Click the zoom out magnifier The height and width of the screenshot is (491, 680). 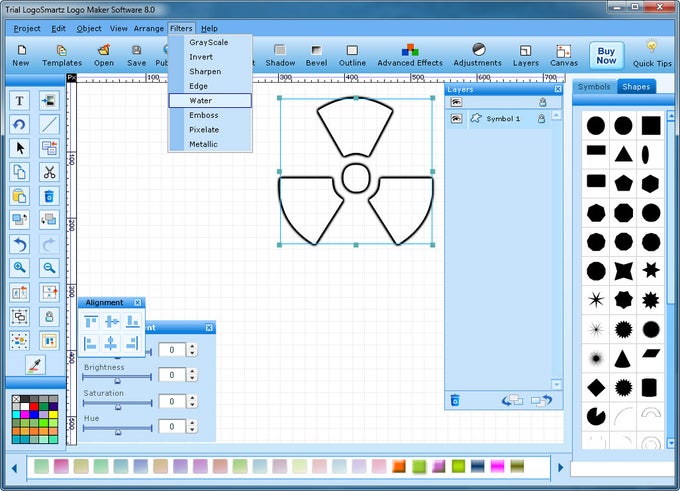point(49,268)
